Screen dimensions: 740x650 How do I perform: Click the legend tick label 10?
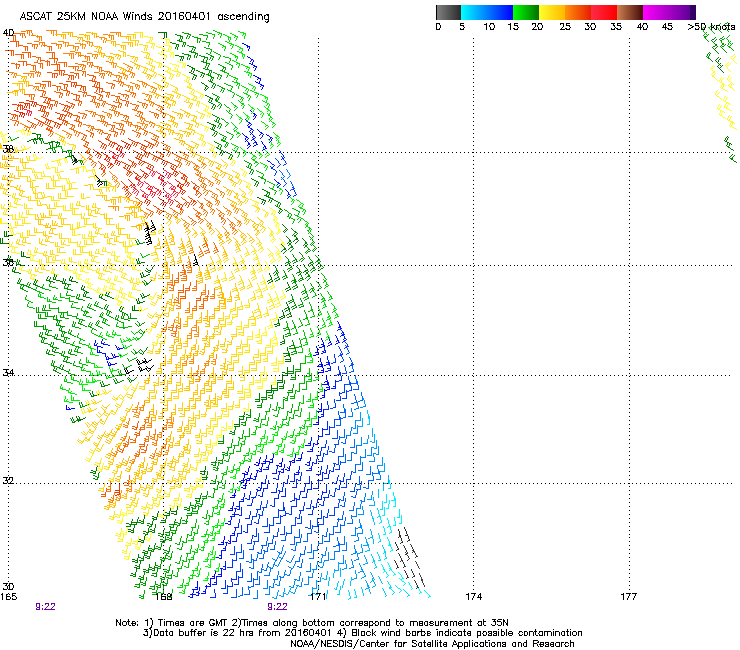[x=489, y=27]
